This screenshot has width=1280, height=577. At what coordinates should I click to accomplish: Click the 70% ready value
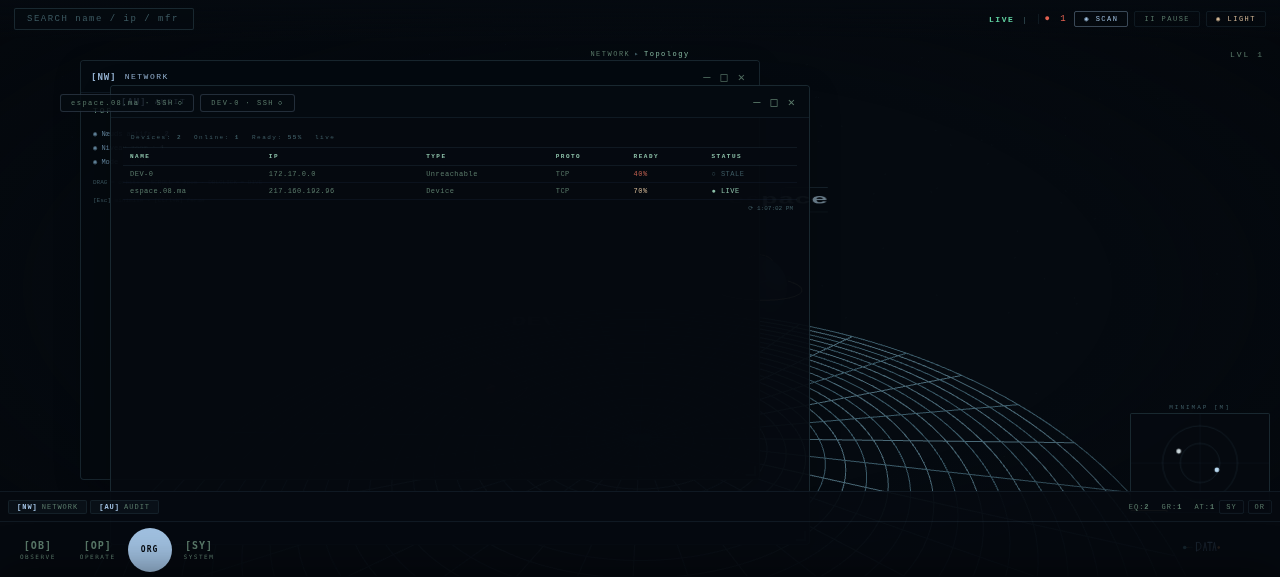pyautogui.click(x=640, y=191)
